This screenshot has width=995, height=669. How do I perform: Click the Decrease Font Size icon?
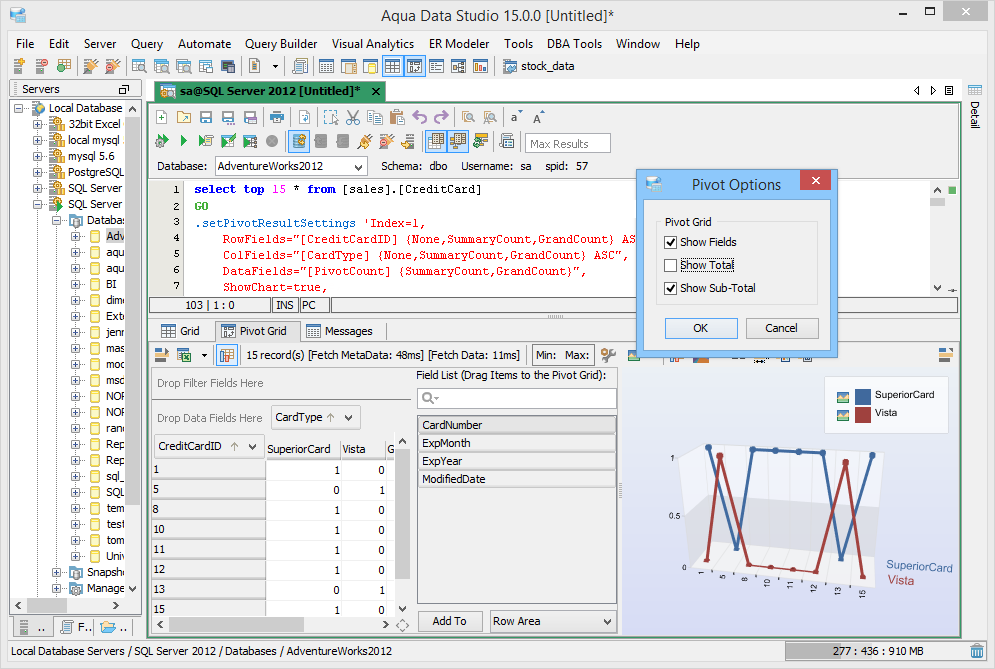tap(515, 117)
